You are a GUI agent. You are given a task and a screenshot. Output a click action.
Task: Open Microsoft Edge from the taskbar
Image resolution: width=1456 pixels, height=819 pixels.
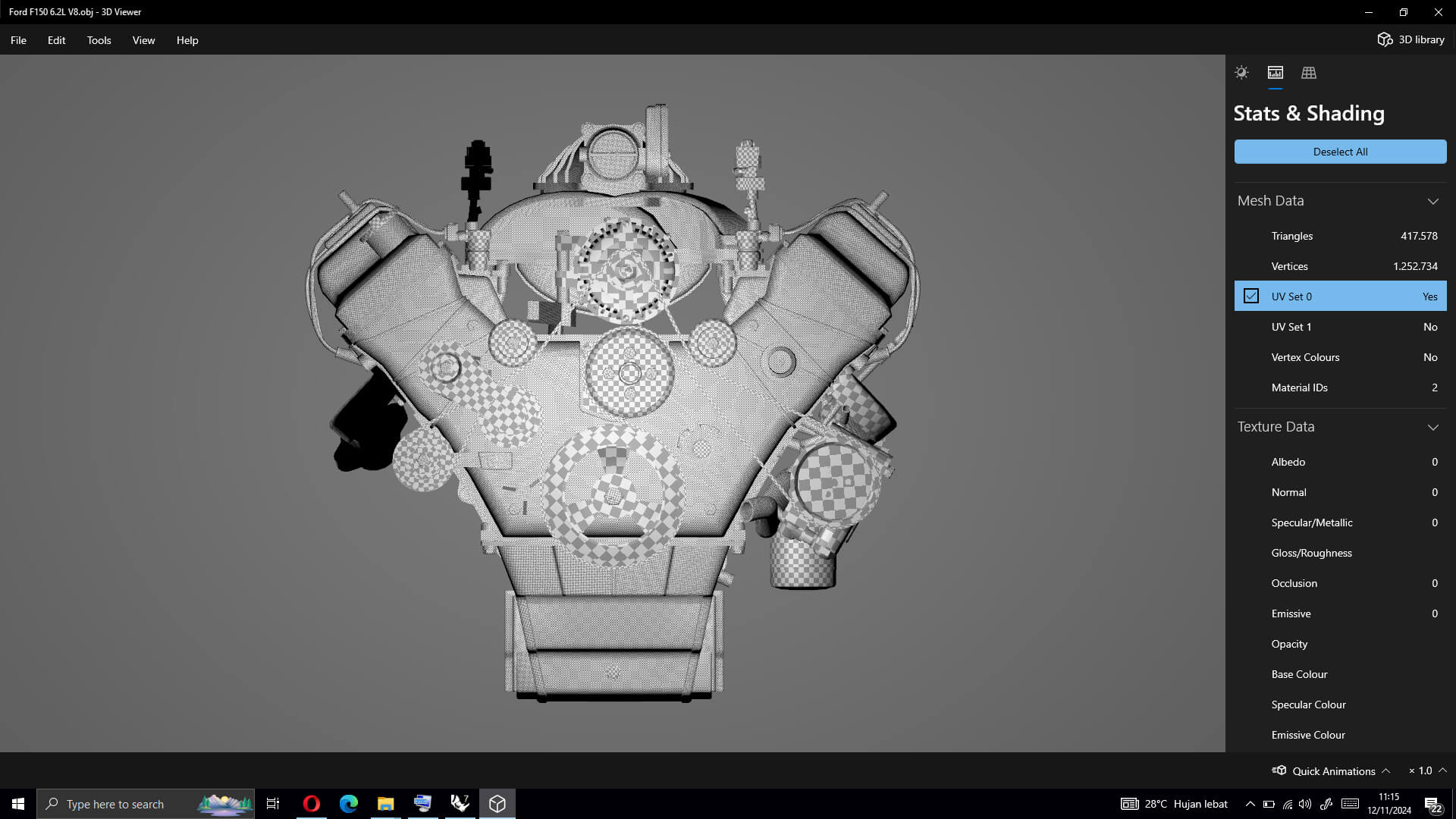(x=348, y=804)
